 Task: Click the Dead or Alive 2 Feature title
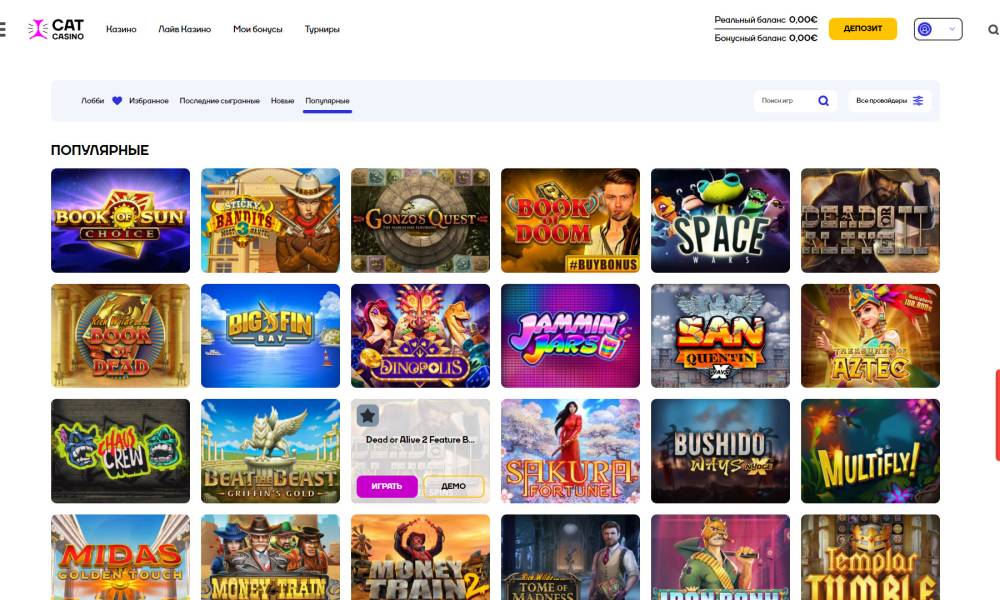(x=420, y=440)
